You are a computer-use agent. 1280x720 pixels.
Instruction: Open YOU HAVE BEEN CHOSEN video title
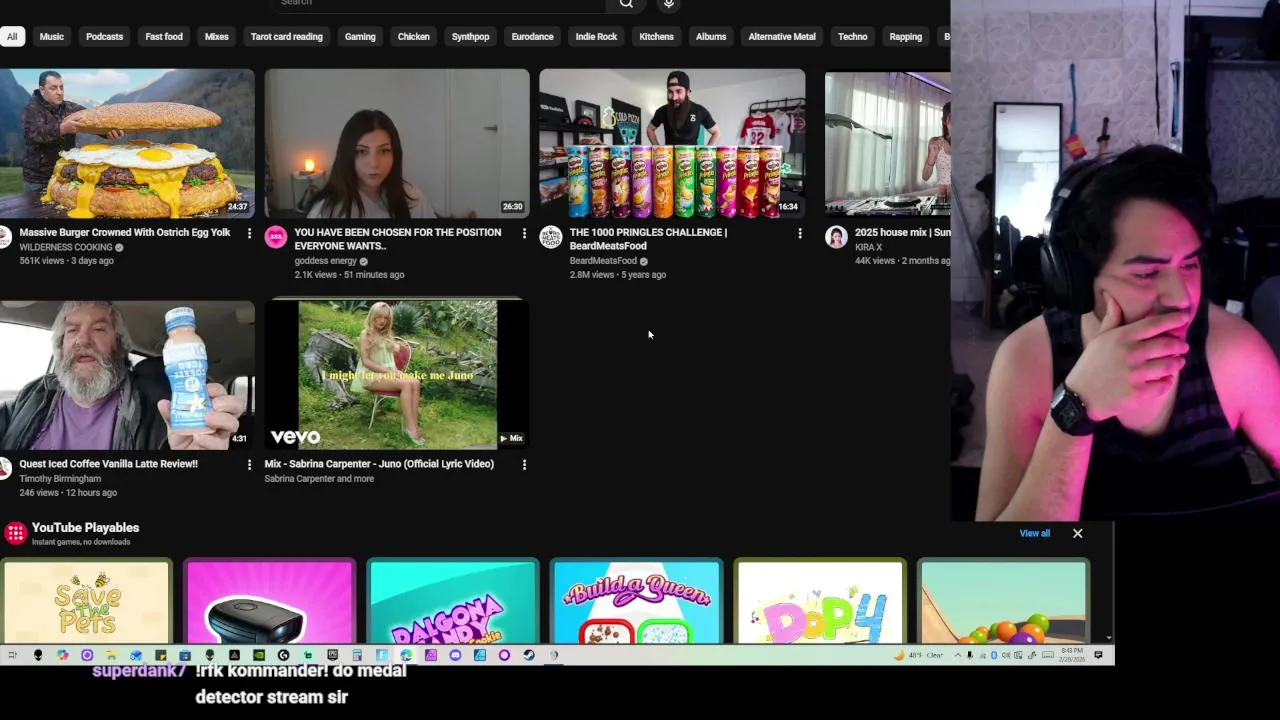click(398, 239)
